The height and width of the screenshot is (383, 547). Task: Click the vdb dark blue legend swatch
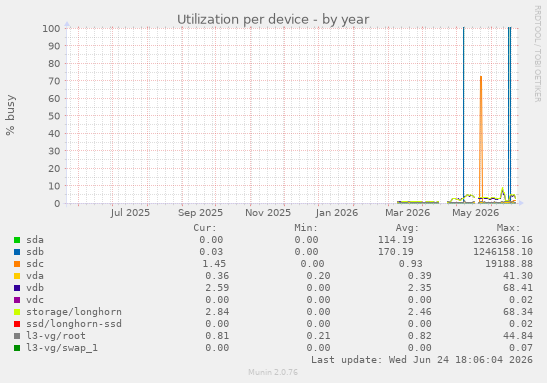coord(17,288)
